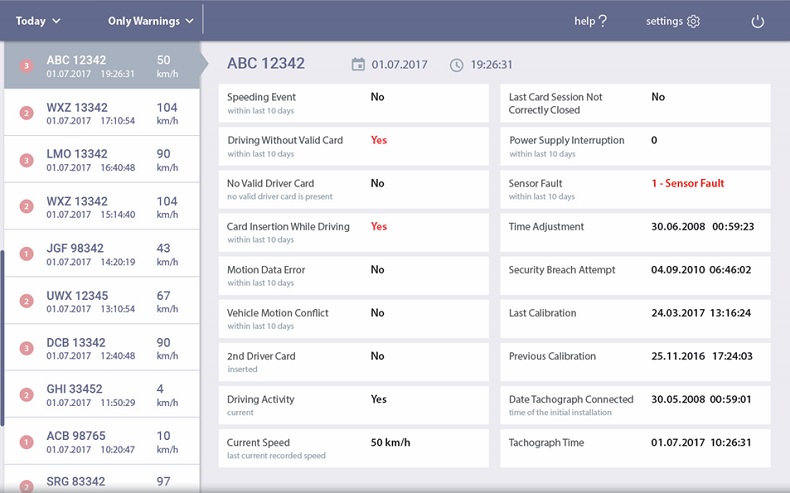Click the Card Insertion While Driving row
The height and width of the screenshot is (493, 790).
(355, 232)
